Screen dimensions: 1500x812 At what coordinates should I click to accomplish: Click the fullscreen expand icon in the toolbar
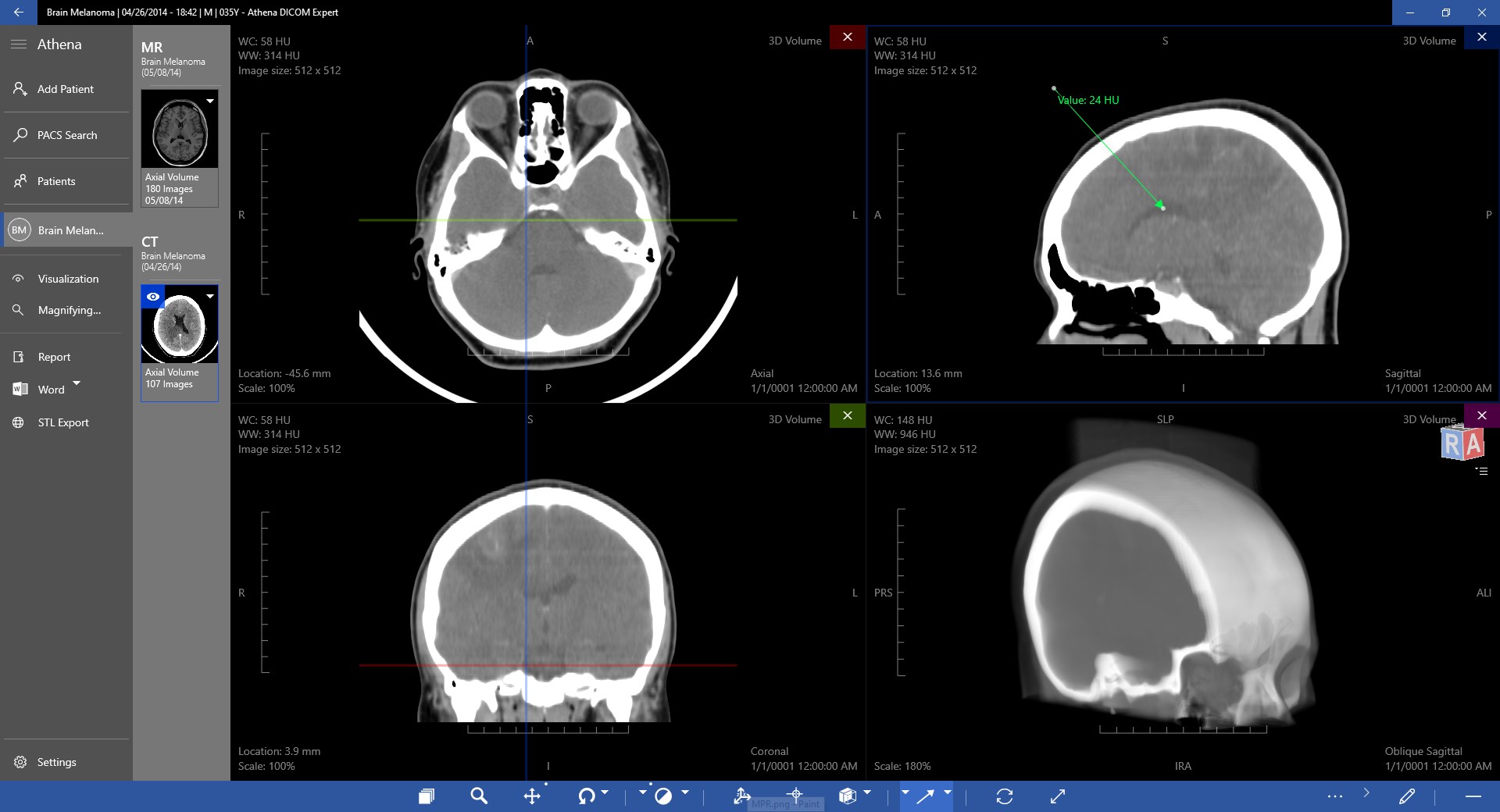click(x=1058, y=796)
